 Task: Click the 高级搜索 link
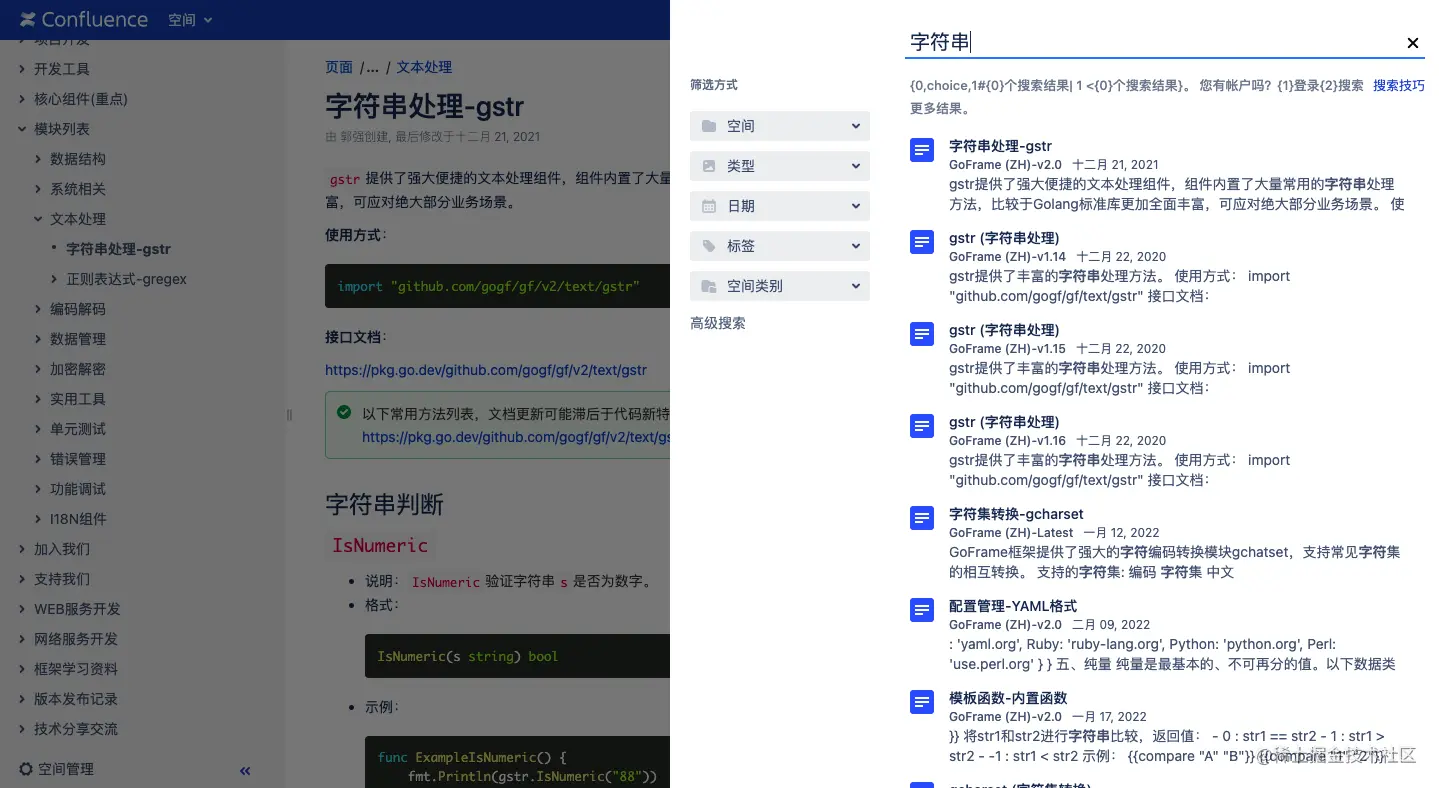tap(718, 323)
